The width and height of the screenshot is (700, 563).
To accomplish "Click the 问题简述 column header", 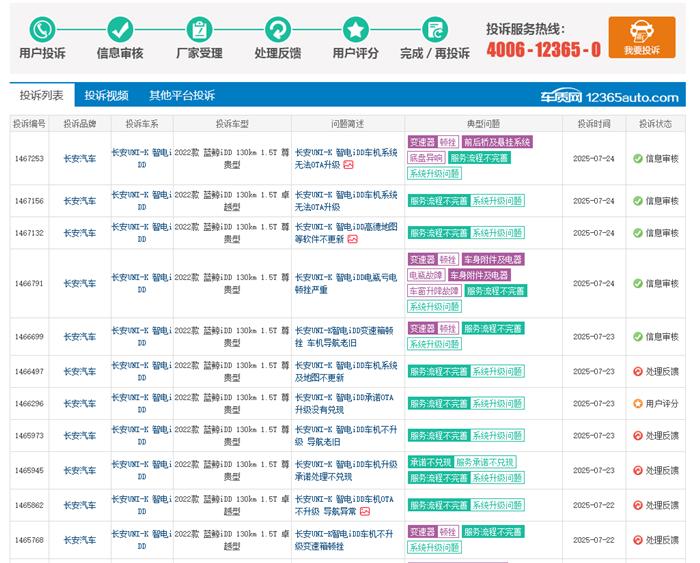I will (x=347, y=124).
